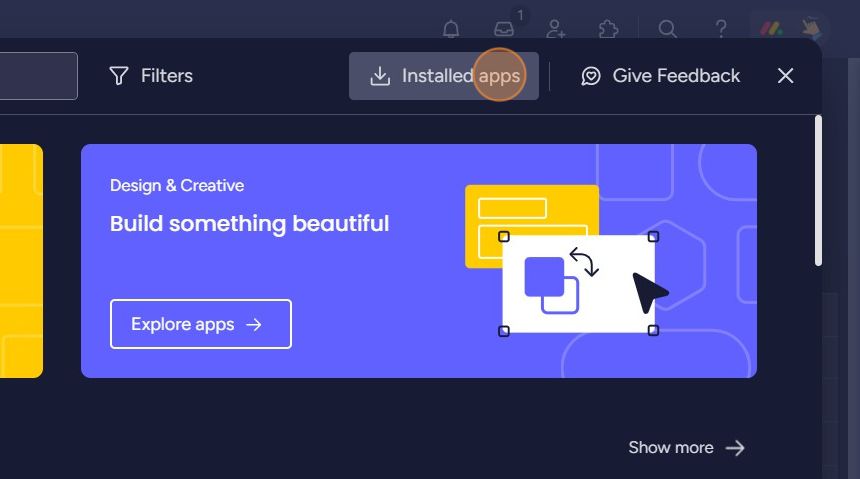This screenshot has height=479, width=860.
Task: Open the inbox tray icon
Action: tap(503, 29)
